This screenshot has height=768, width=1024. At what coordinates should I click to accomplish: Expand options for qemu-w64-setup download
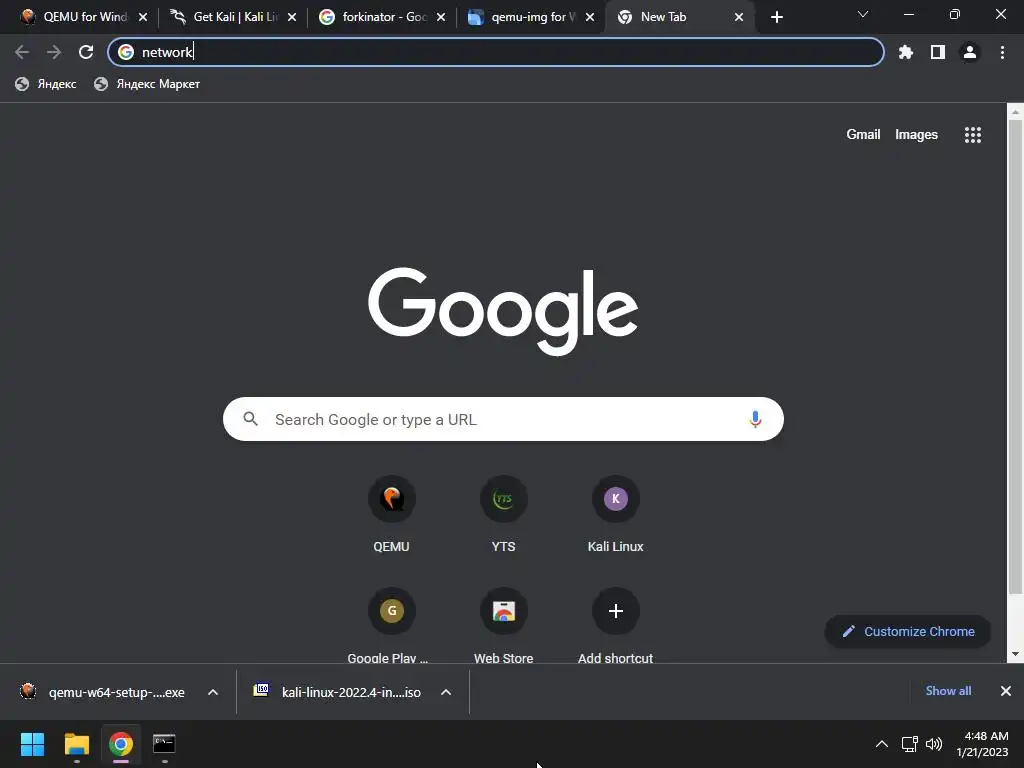coord(213,692)
